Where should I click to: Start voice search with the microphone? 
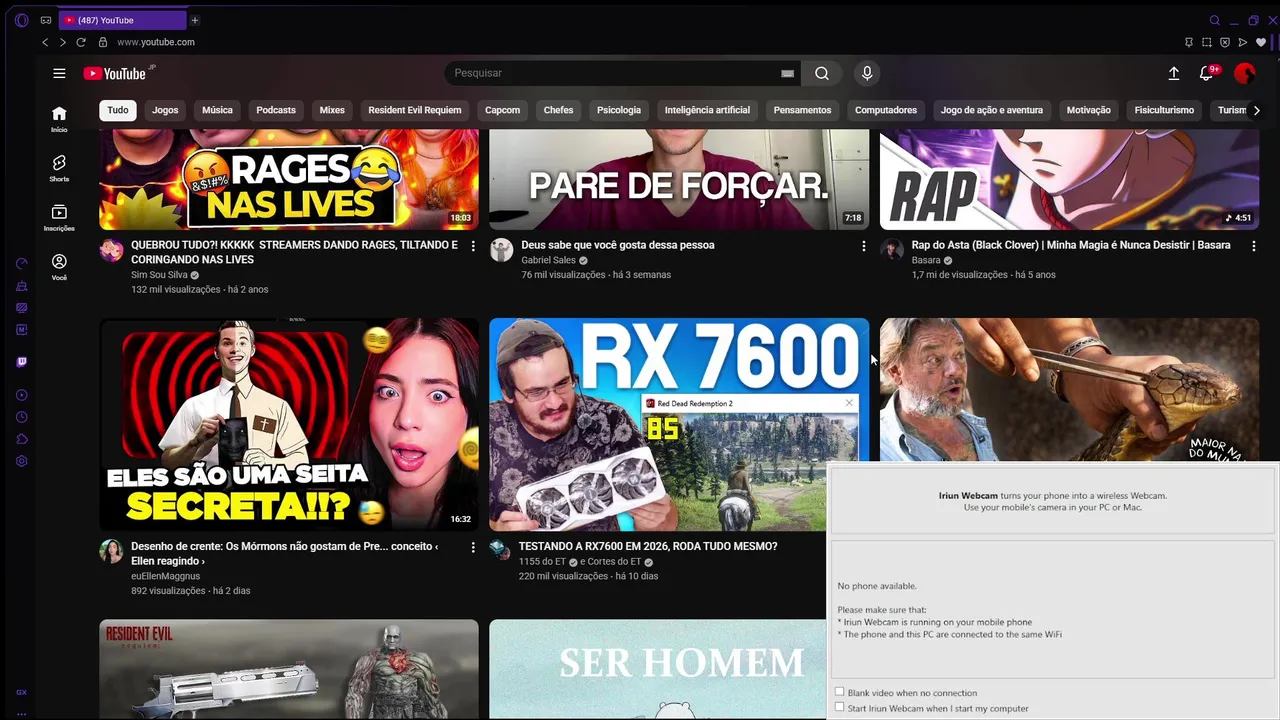tap(867, 73)
